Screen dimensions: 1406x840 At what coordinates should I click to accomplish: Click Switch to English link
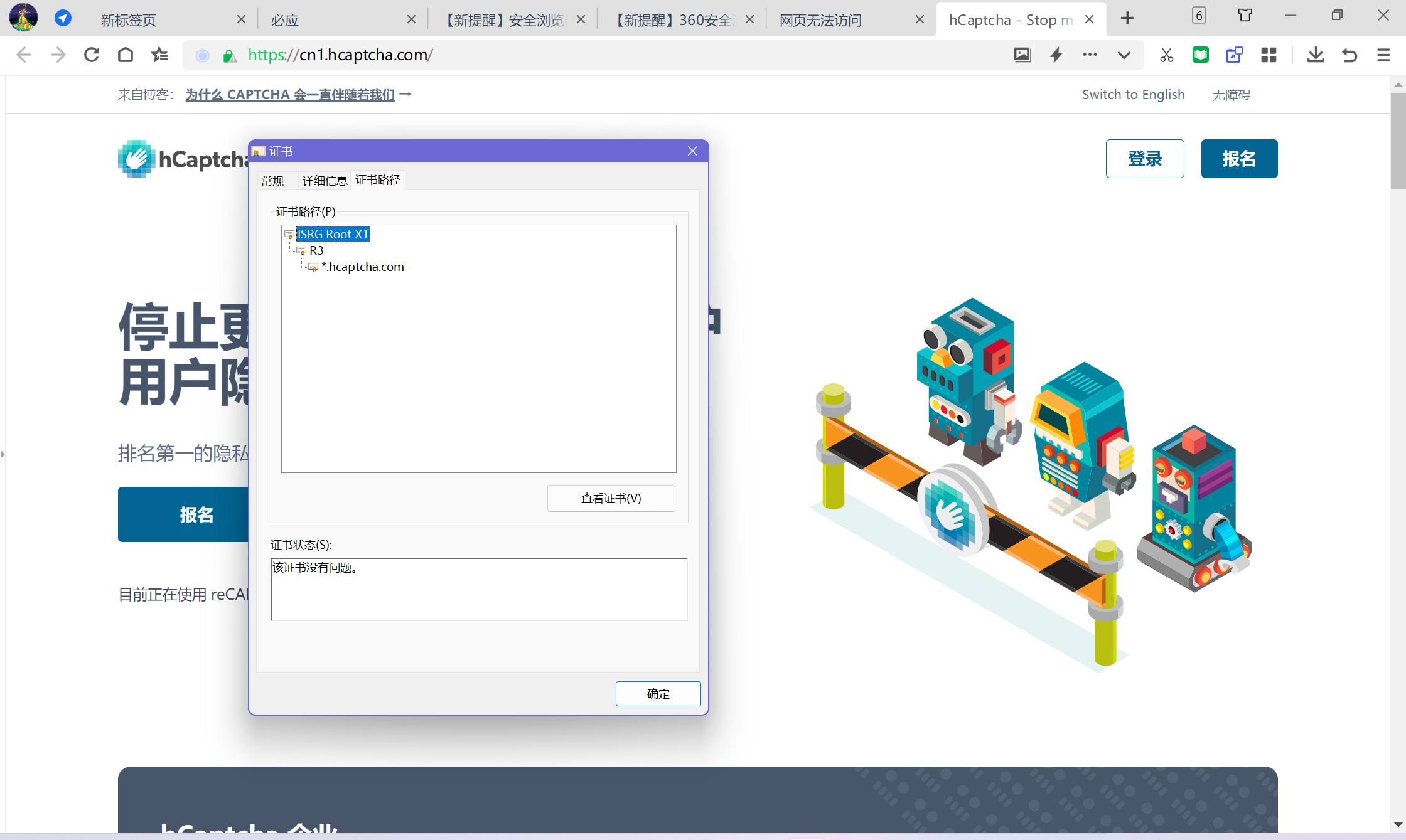tap(1133, 95)
